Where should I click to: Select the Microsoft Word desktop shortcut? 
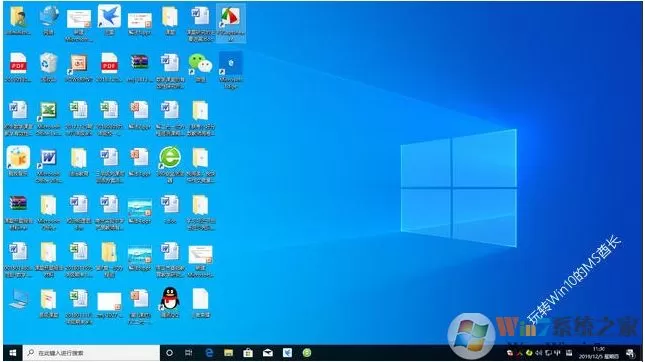(49, 165)
